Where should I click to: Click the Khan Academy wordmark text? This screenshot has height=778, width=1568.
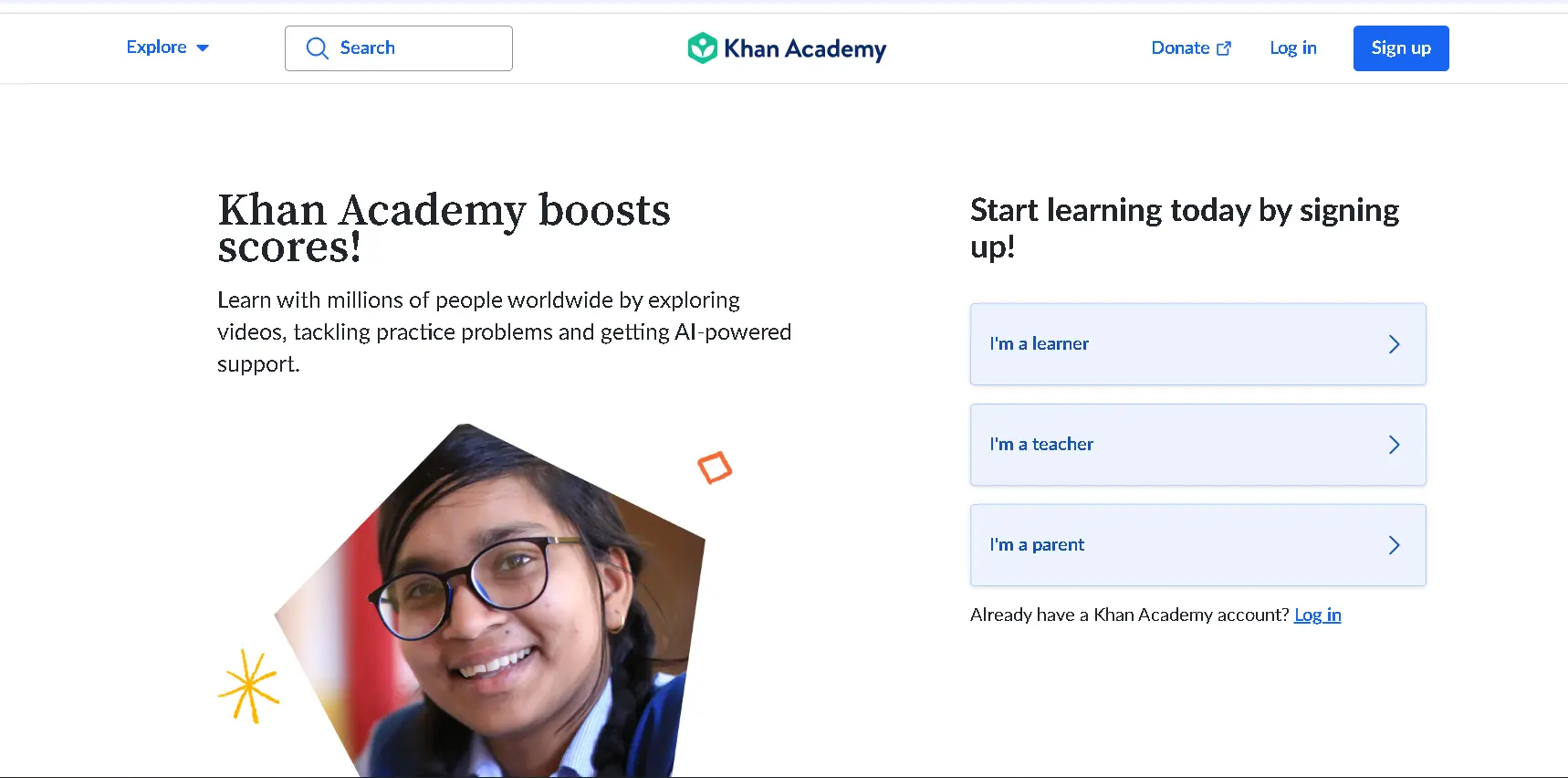804,49
